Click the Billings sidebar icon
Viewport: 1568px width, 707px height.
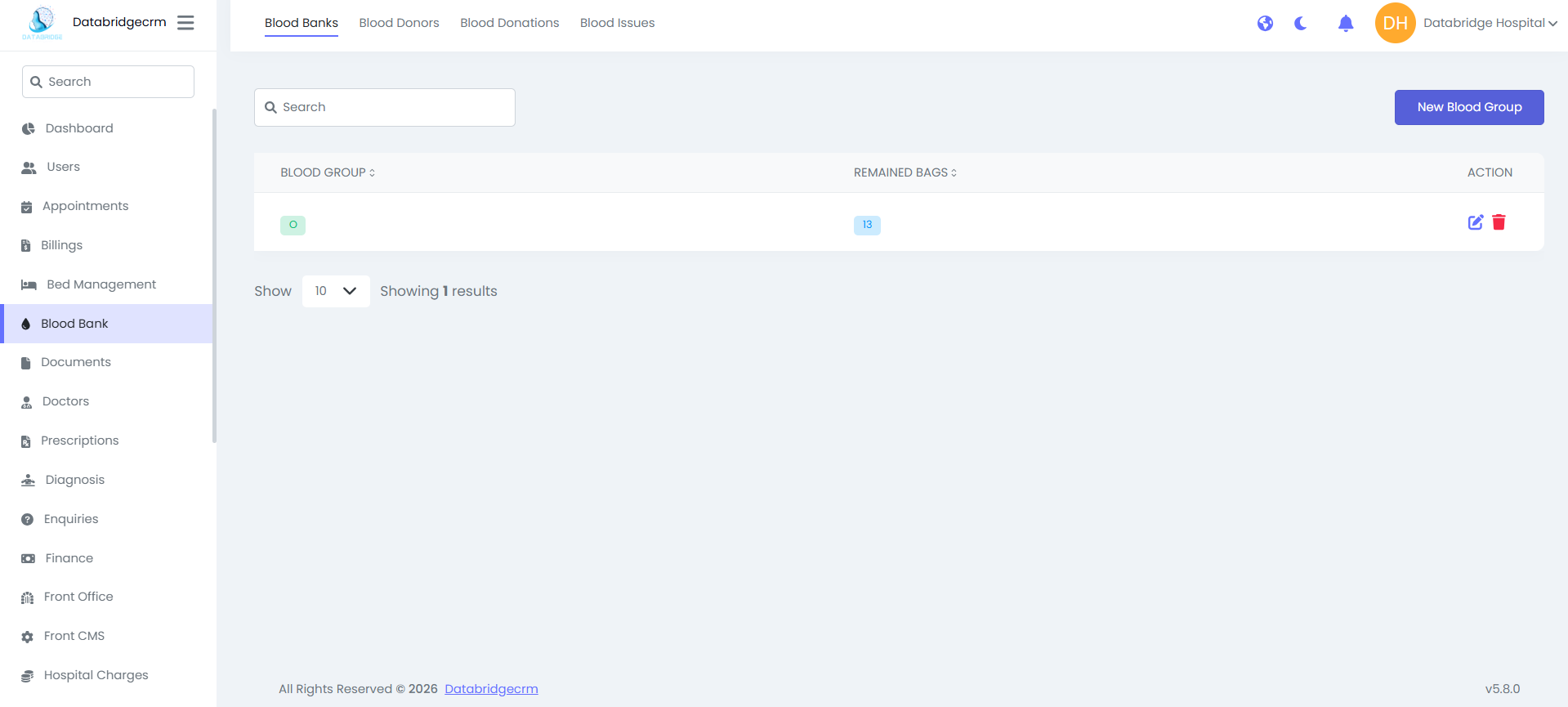26,246
